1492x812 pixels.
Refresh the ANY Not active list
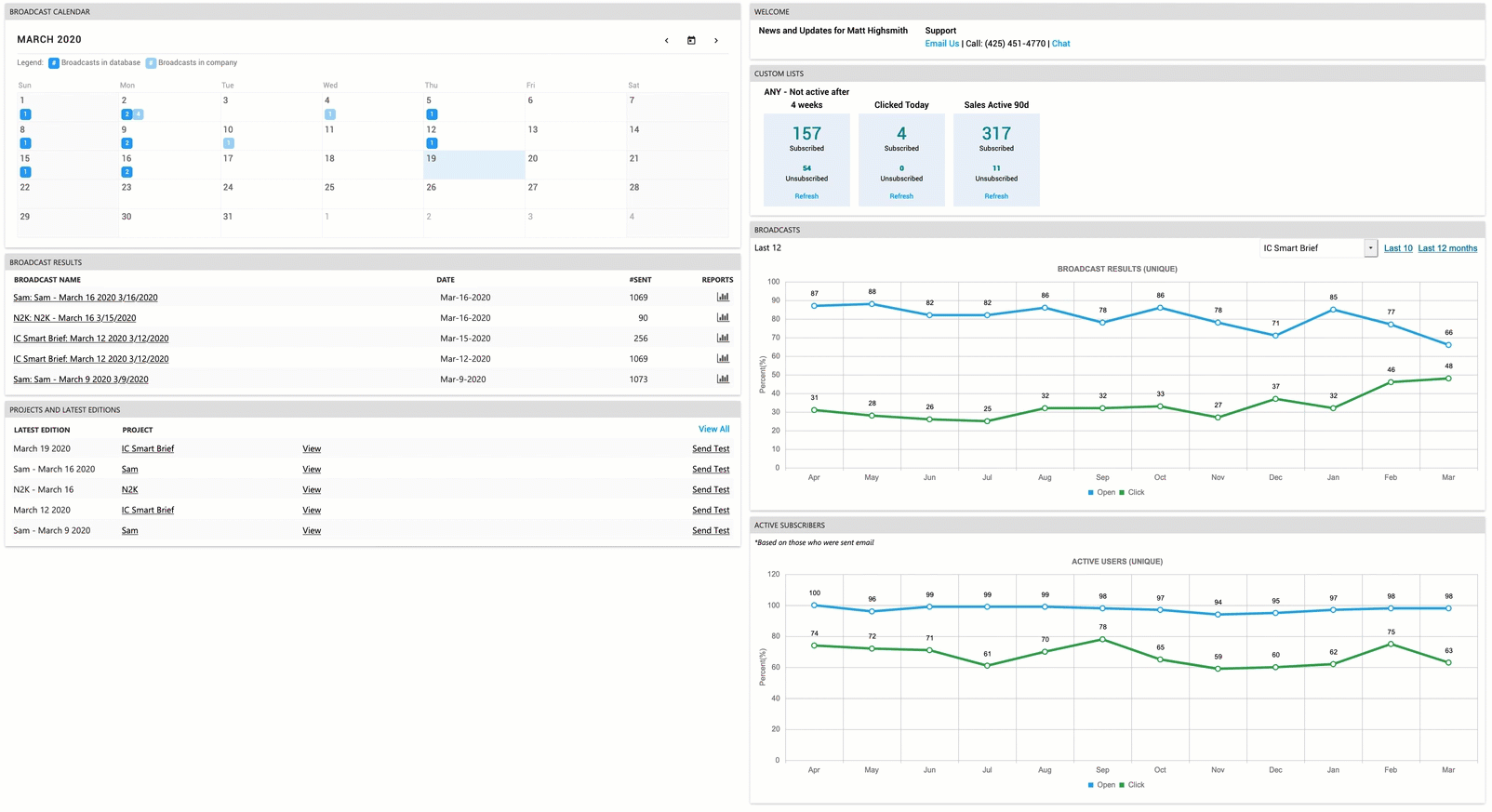(806, 196)
